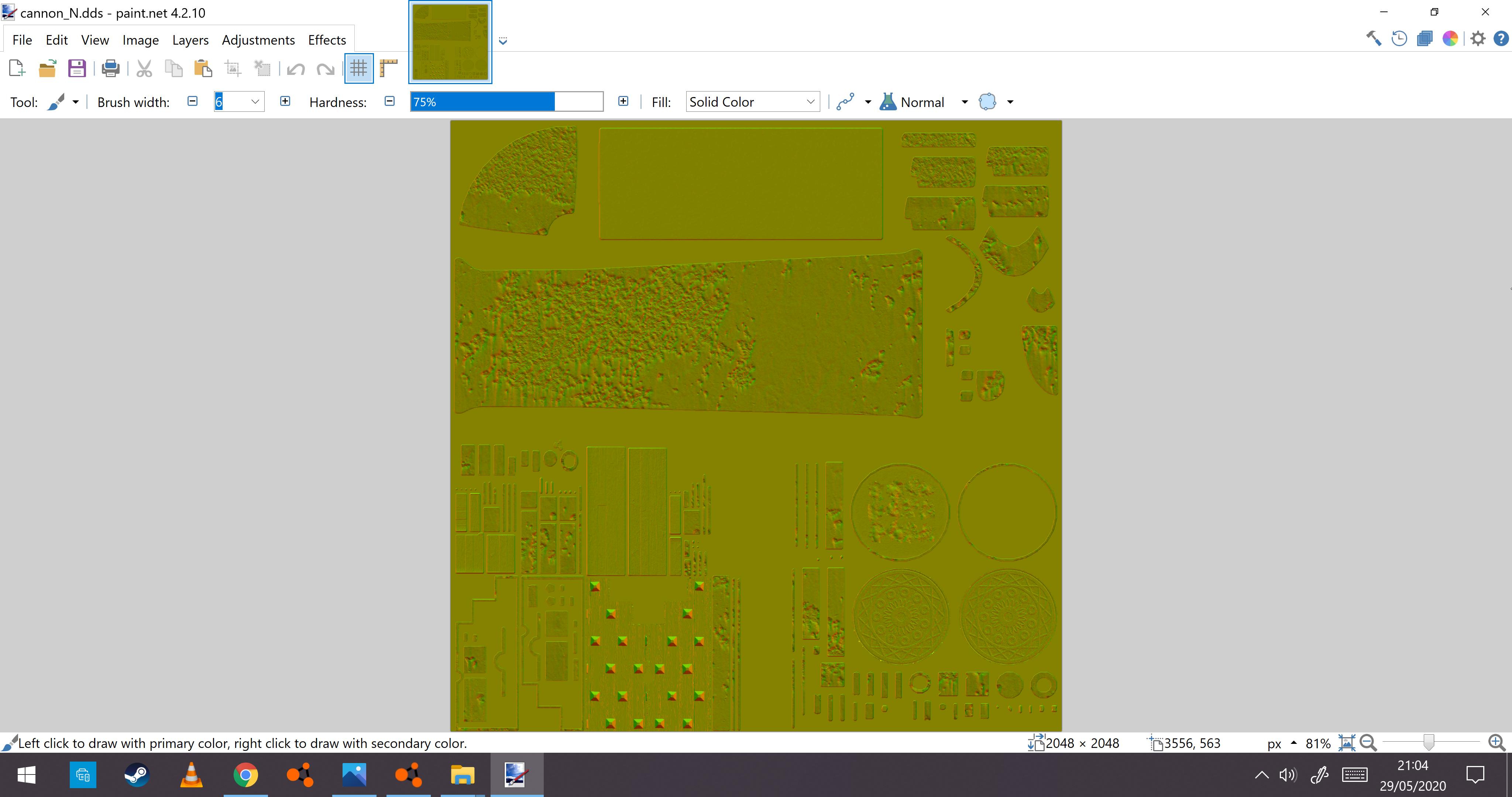The width and height of the screenshot is (1512, 797).
Task: Toggle the History window with clock icon
Action: (x=1399, y=39)
